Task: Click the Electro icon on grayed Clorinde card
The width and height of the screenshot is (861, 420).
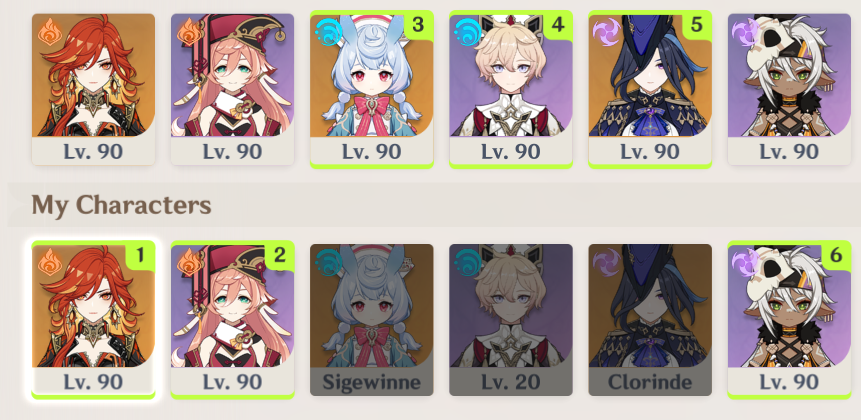Action: (605, 261)
